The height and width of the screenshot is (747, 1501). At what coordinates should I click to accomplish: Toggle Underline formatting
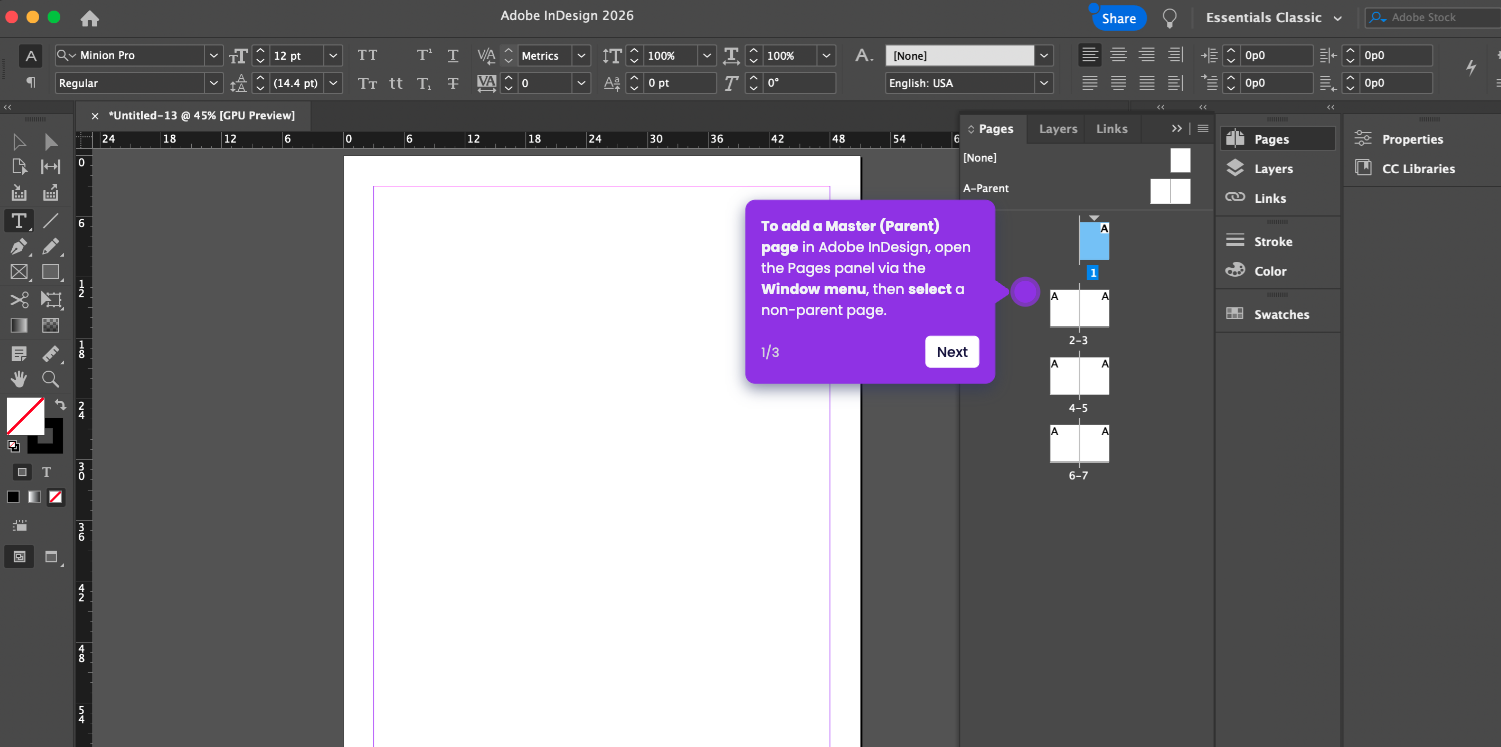tap(453, 56)
